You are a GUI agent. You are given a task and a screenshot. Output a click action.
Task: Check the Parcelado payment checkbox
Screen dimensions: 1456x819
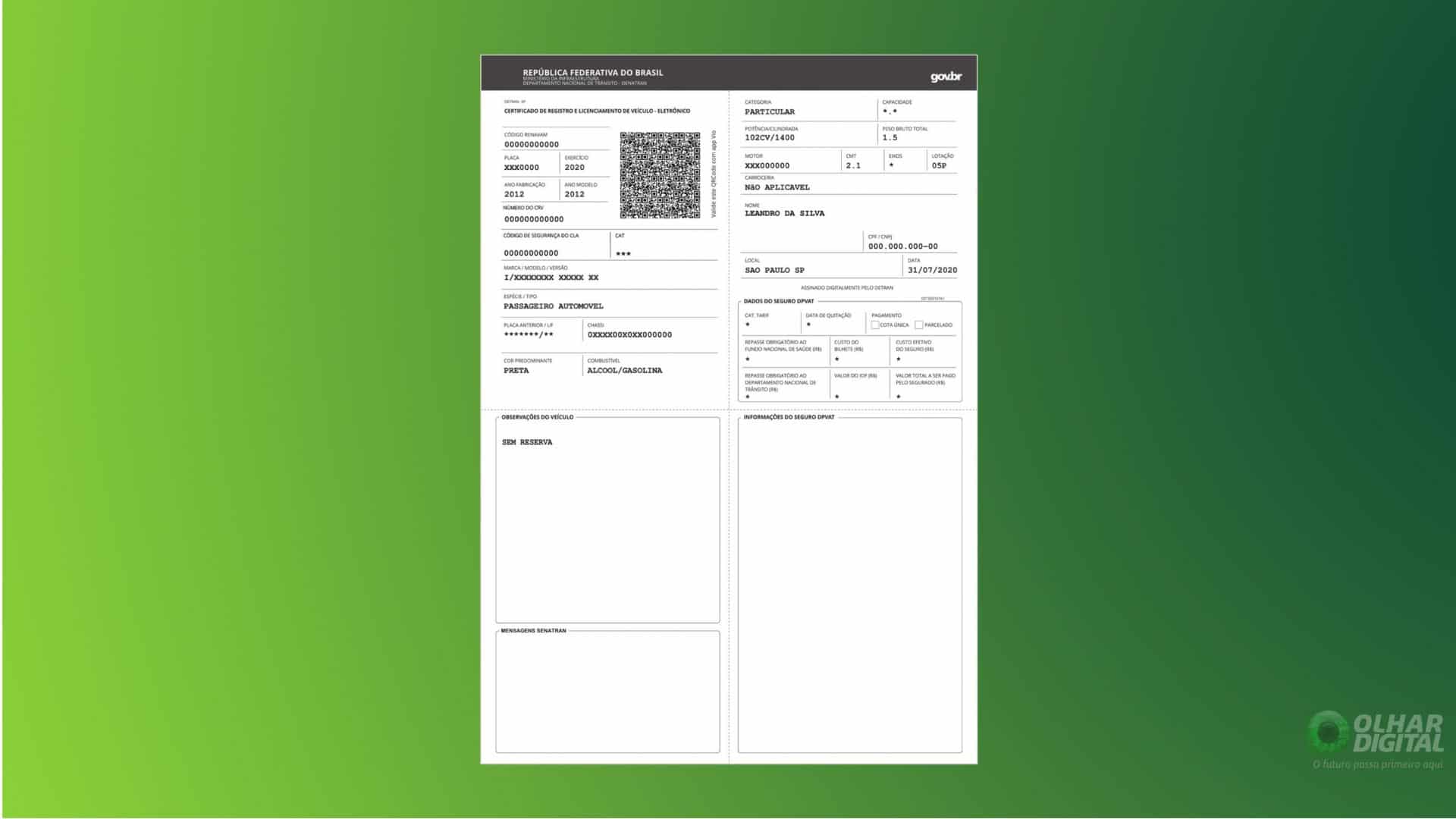click(919, 325)
